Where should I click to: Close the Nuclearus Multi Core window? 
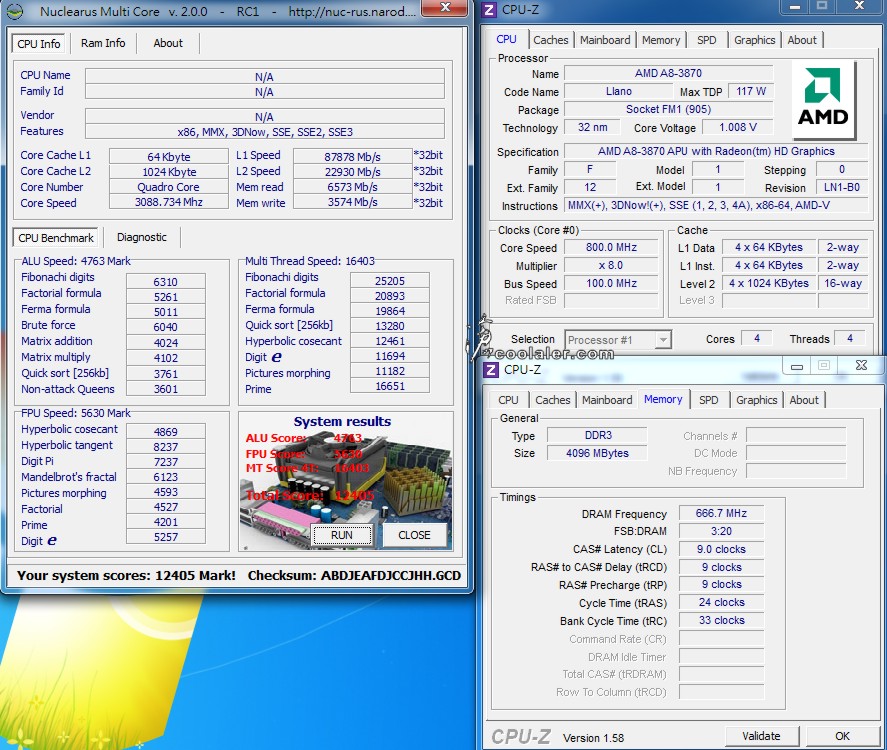[445, 7]
